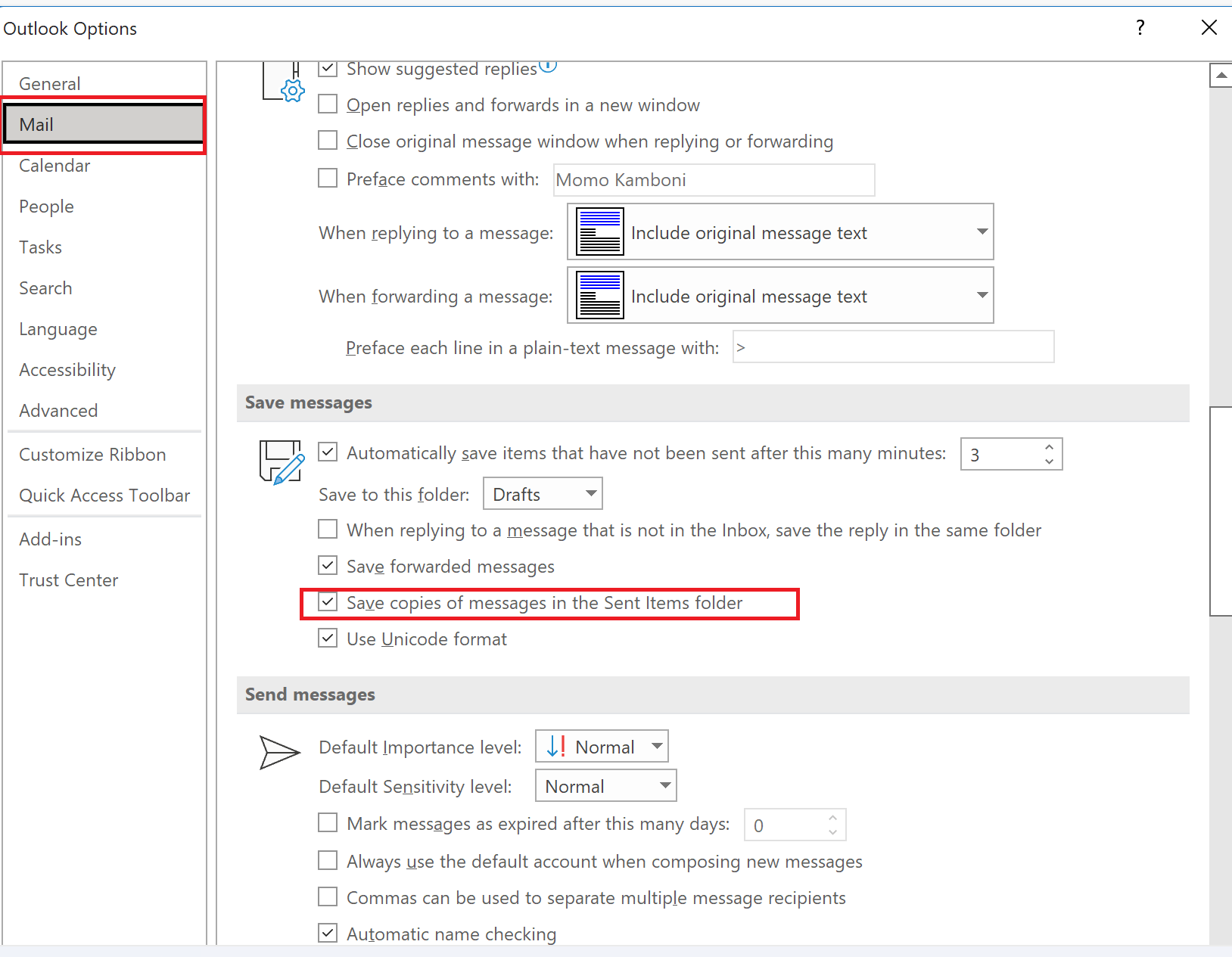Increase the auto-save minutes value
This screenshot has width=1232, height=957.
pyautogui.click(x=1049, y=447)
